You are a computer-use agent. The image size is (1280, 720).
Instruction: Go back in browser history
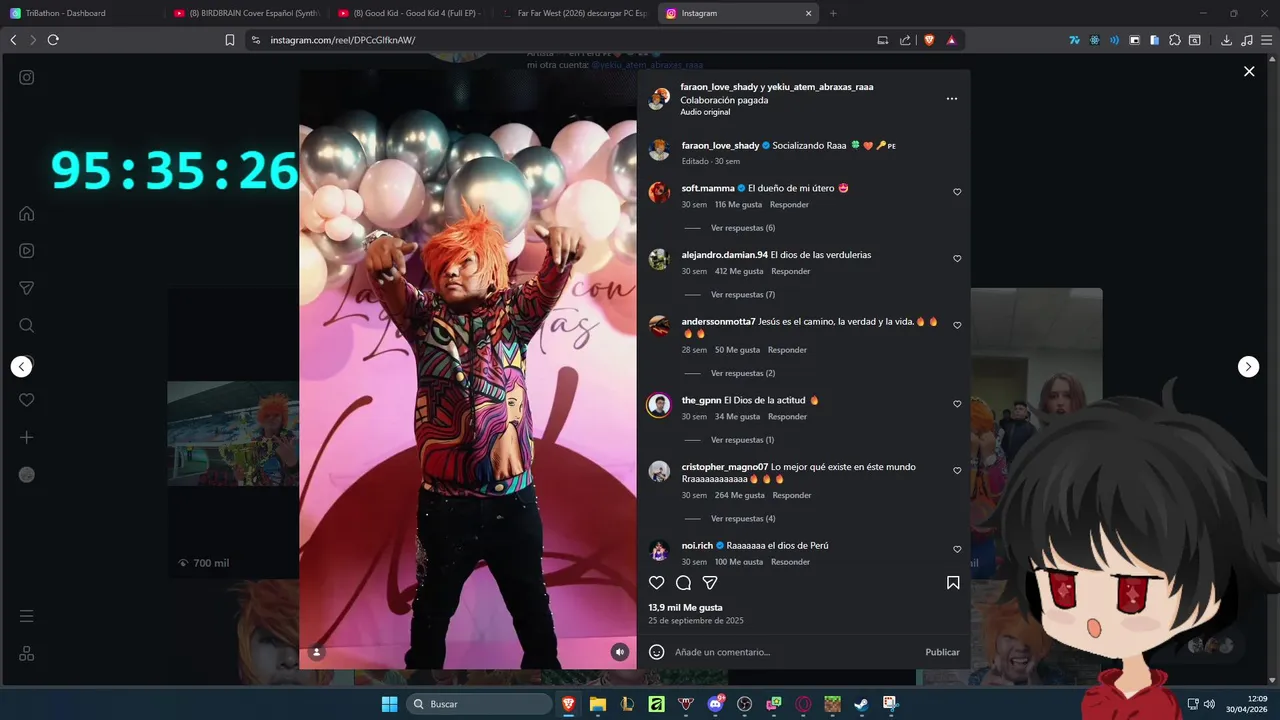[x=13, y=40]
